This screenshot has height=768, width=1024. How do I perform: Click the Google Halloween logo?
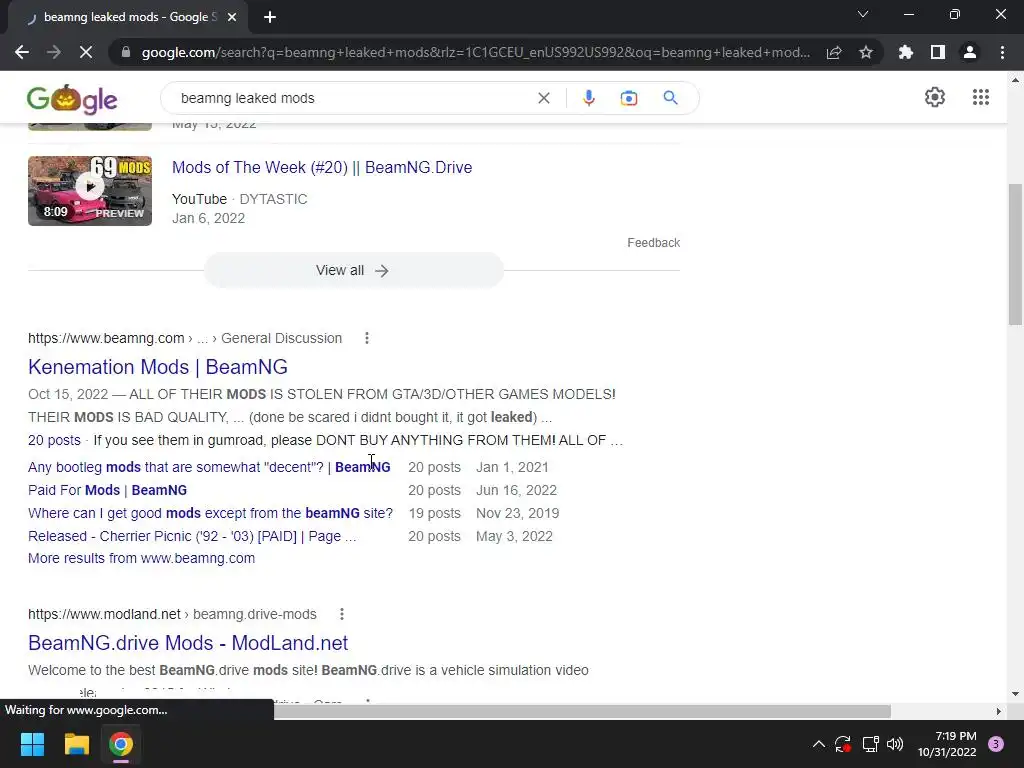pyautogui.click(x=72, y=99)
